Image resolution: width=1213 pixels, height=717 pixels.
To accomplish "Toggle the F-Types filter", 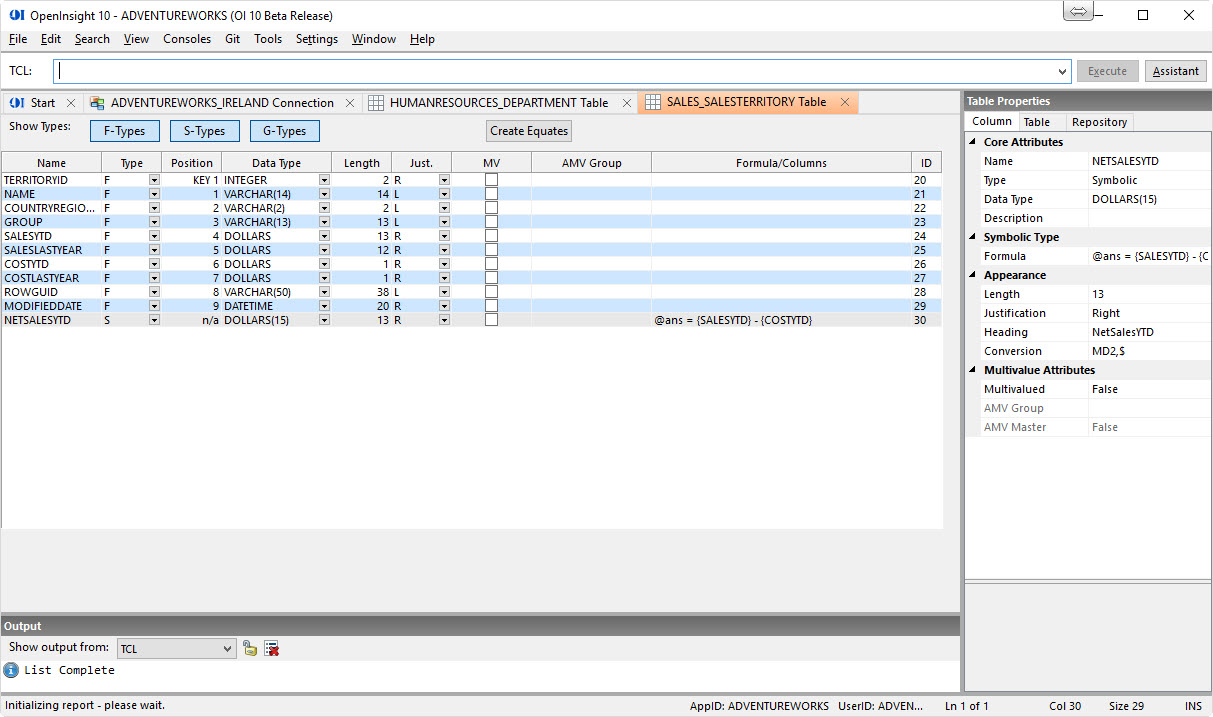I will 124,131.
